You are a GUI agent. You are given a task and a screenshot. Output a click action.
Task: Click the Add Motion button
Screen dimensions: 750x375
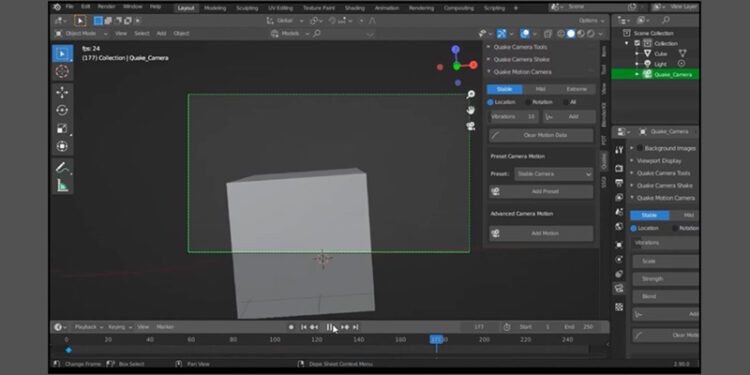click(x=541, y=234)
